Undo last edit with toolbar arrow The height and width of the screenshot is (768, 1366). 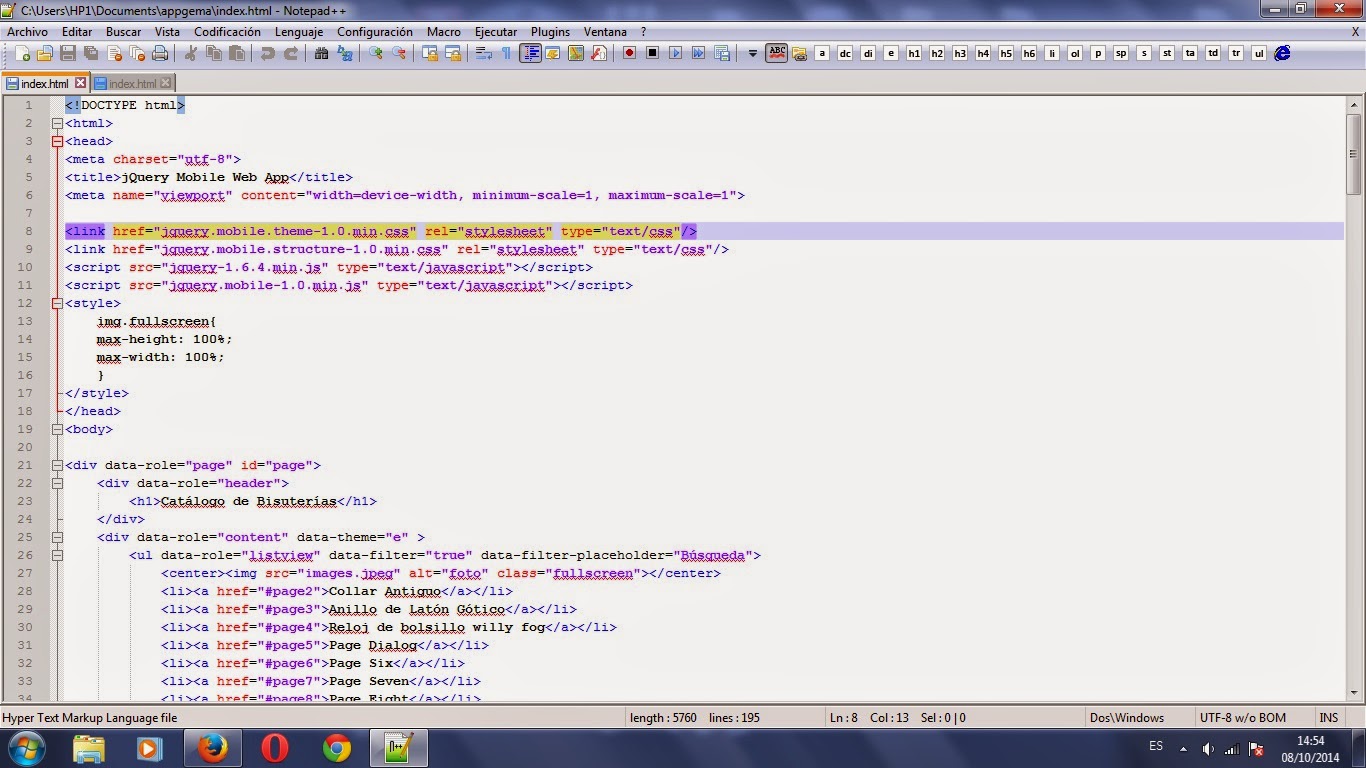point(268,53)
